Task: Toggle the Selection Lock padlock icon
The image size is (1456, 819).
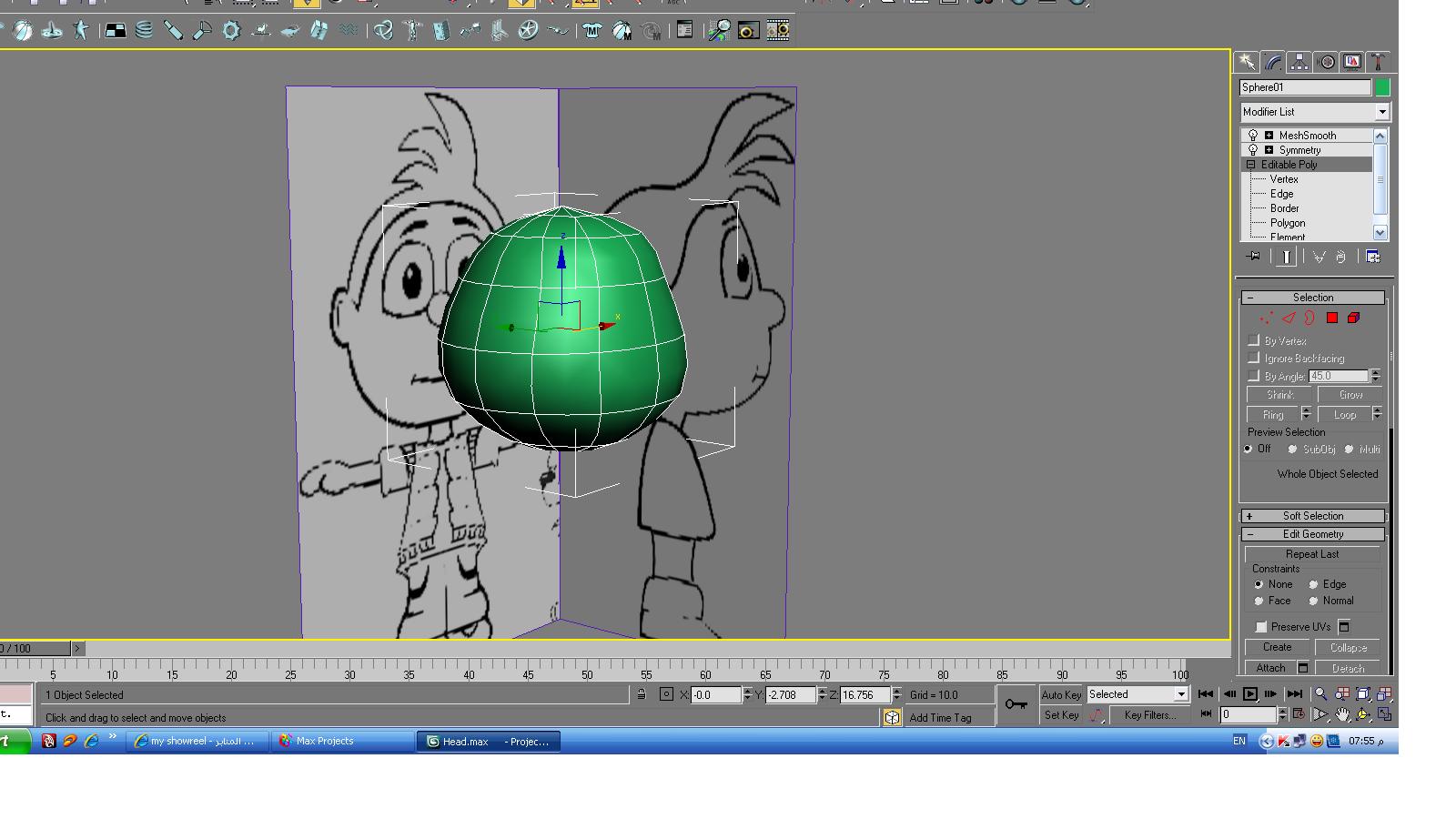Action: click(x=642, y=694)
